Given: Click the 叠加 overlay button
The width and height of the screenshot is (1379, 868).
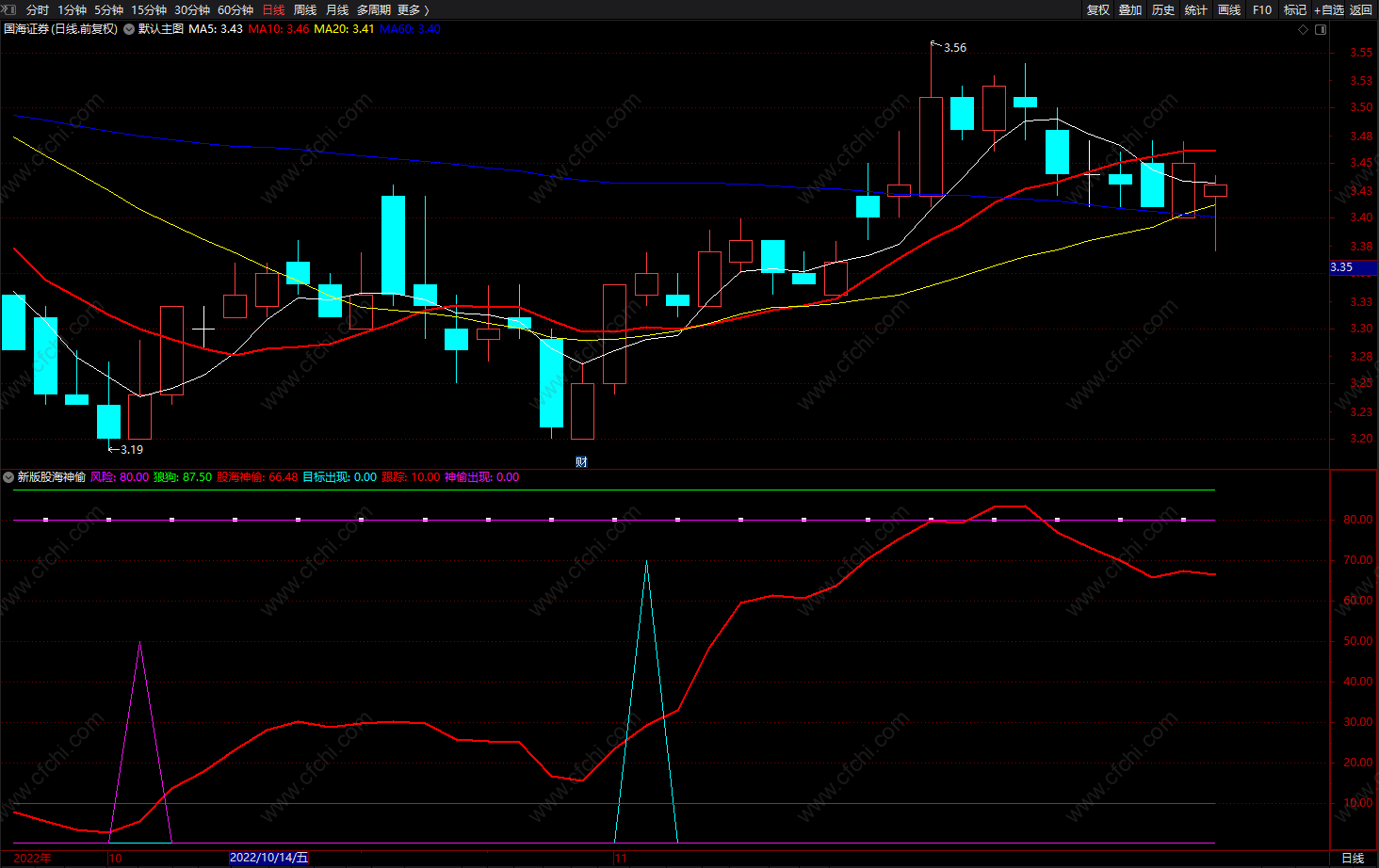Looking at the screenshot, I should 1130,9.
